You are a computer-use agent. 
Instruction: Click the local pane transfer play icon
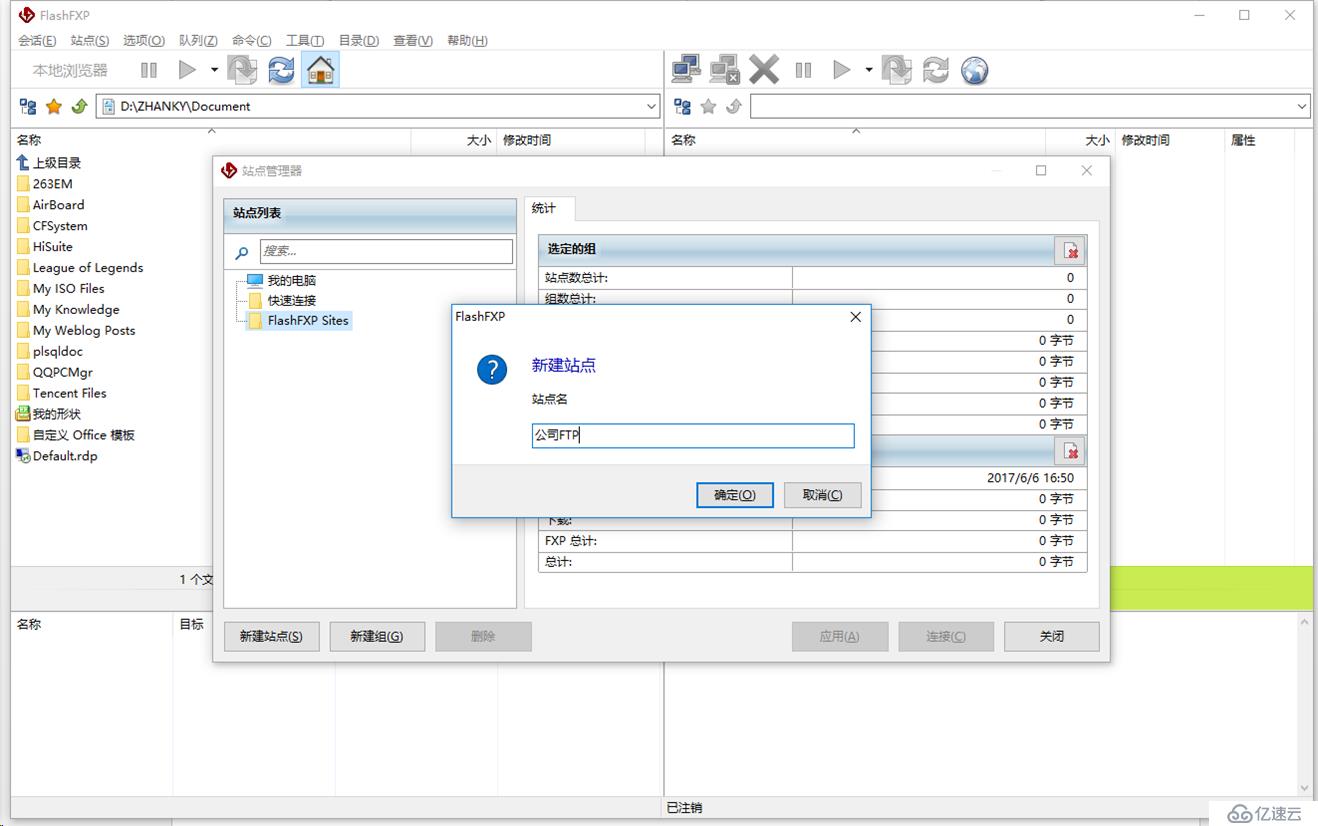point(187,70)
